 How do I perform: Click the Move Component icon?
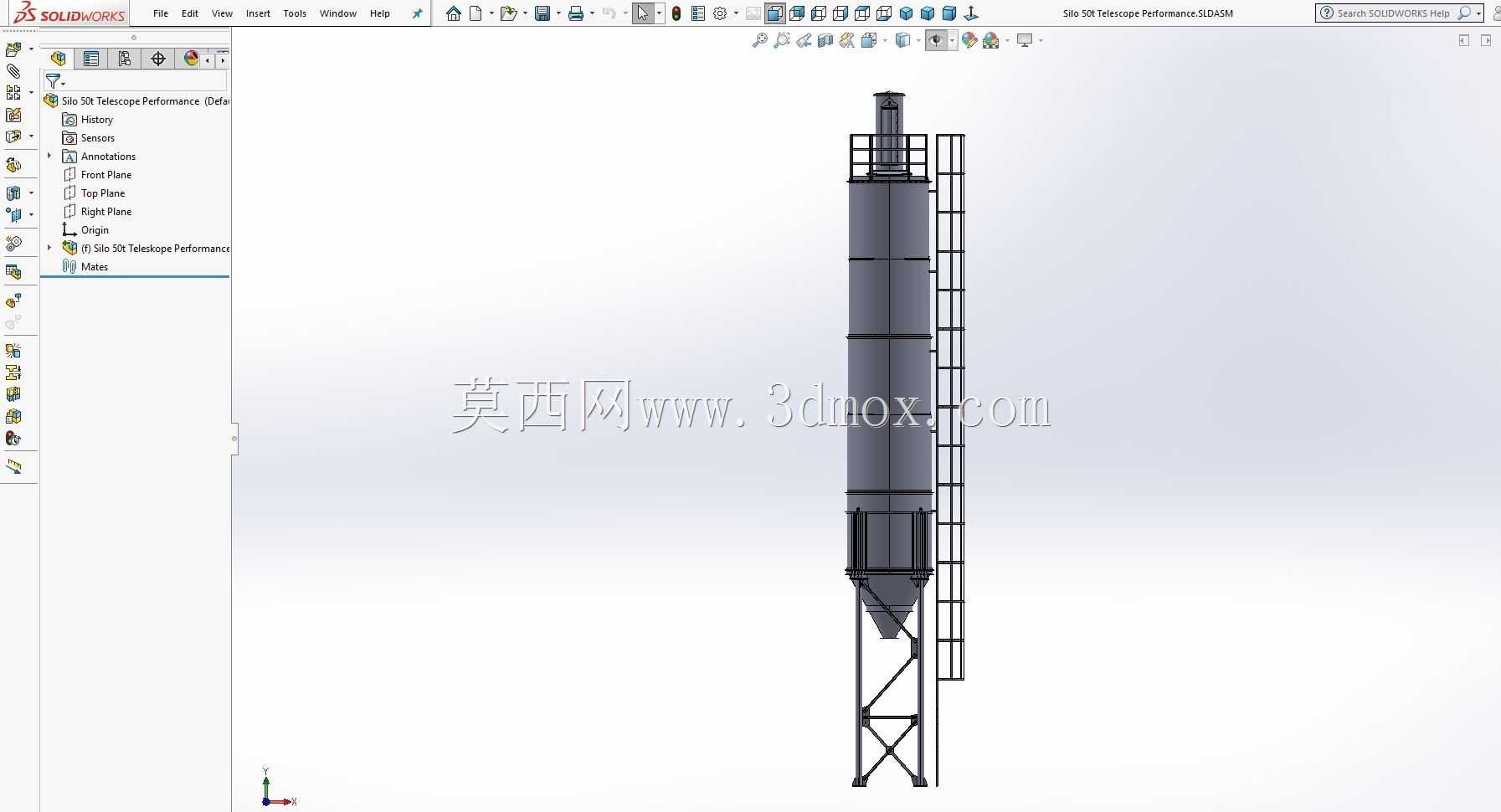coord(13,136)
